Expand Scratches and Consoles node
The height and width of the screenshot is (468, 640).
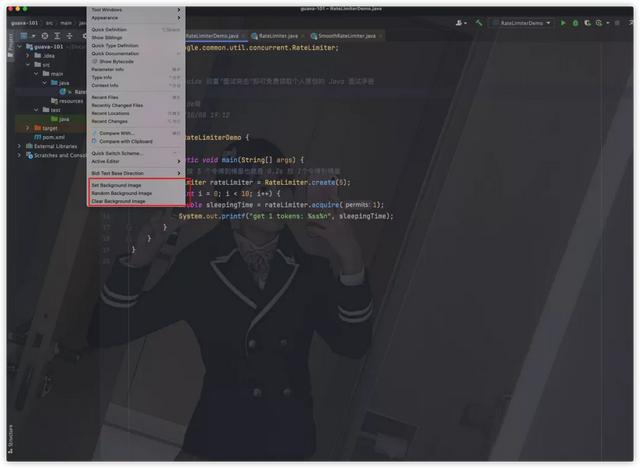tap(19, 155)
